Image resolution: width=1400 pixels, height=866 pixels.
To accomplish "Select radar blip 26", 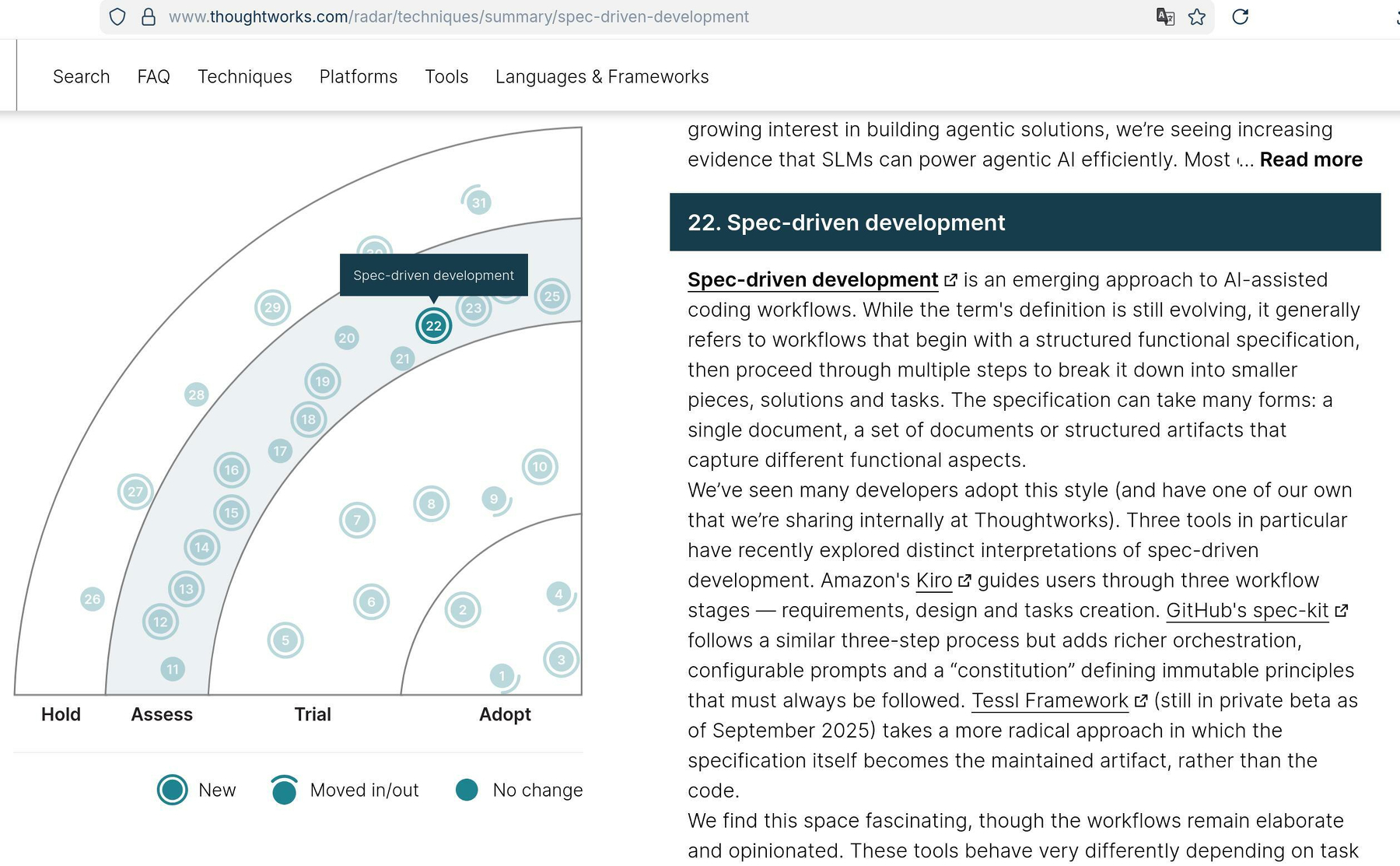I will tap(93, 599).
